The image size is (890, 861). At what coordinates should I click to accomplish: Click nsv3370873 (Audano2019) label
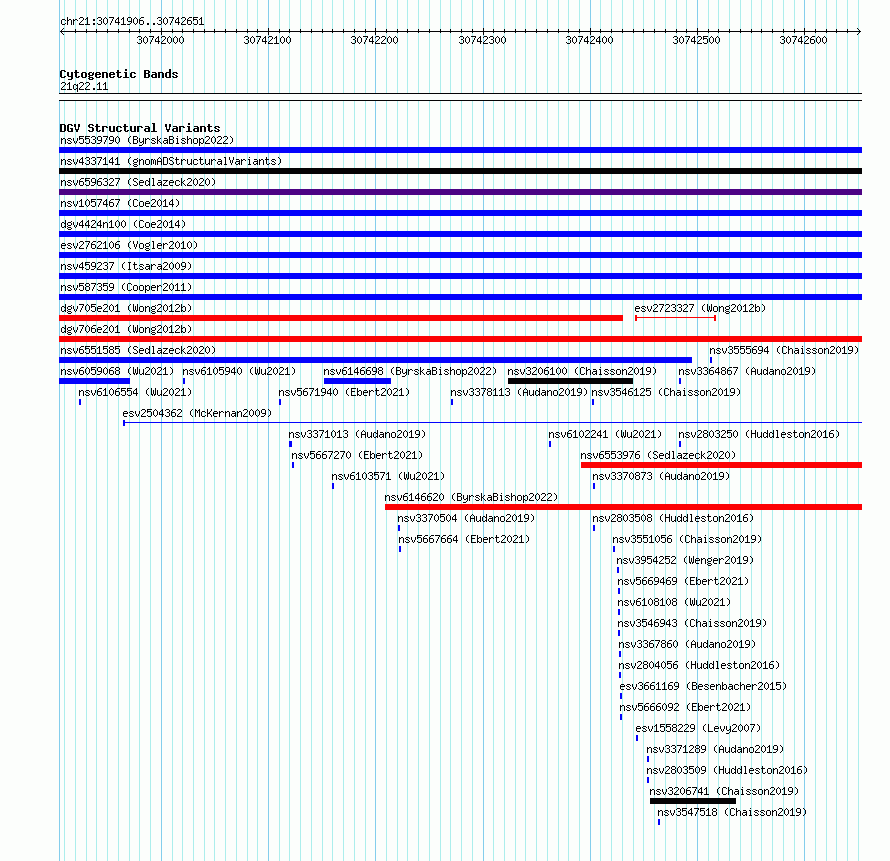click(x=661, y=476)
